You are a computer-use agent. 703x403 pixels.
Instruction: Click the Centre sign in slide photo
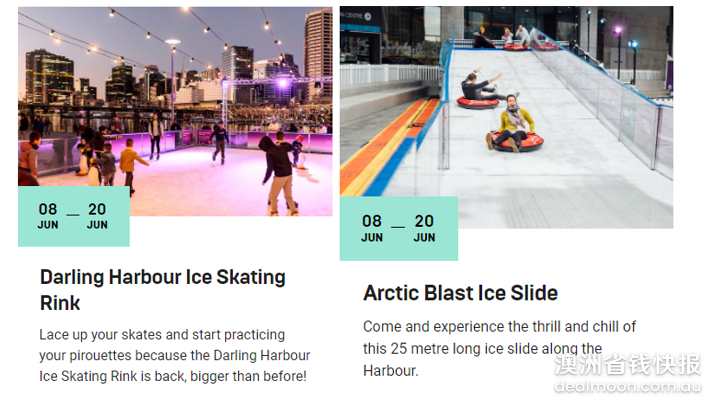pos(356,16)
